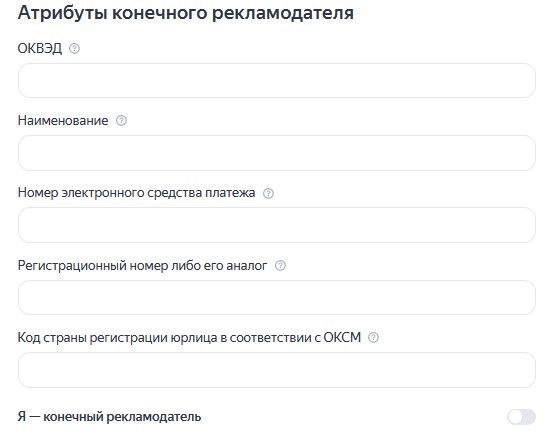The height and width of the screenshot is (438, 554).
Task: Focus the ОКВЭД input field
Action: (277, 81)
